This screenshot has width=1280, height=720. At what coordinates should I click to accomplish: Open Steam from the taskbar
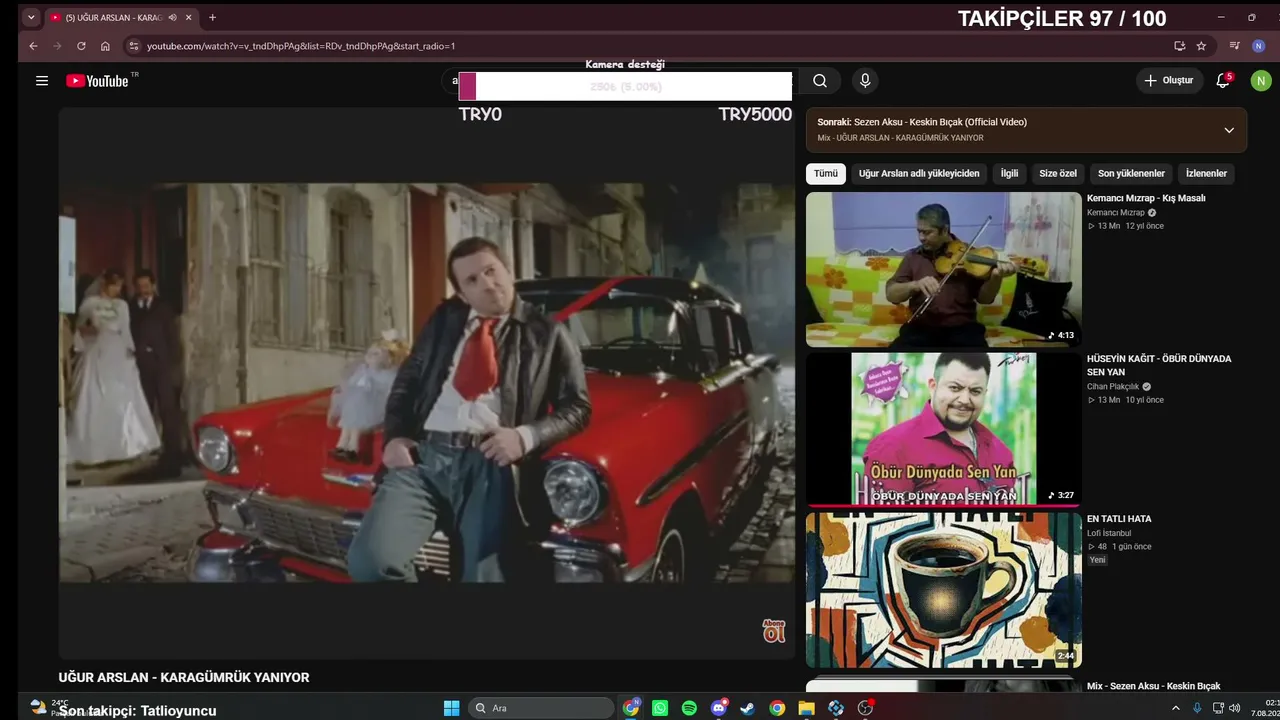click(747, 708)
